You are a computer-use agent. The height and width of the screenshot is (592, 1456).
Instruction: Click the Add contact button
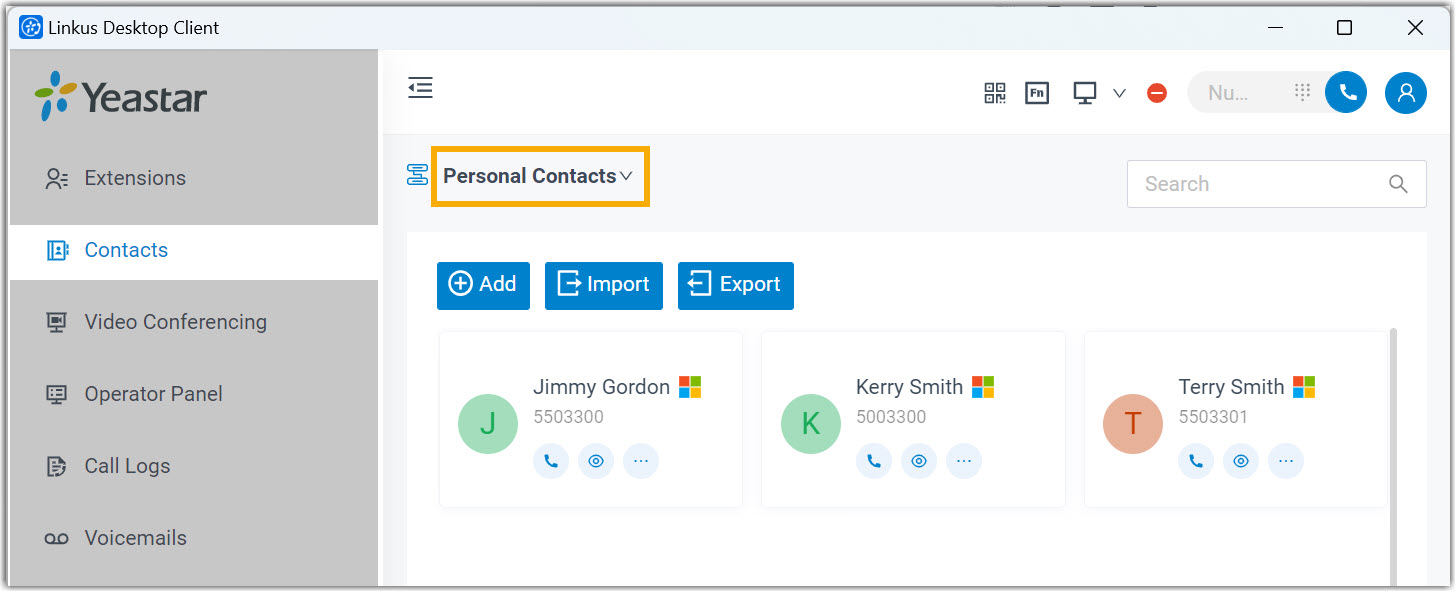coord(483,285)
